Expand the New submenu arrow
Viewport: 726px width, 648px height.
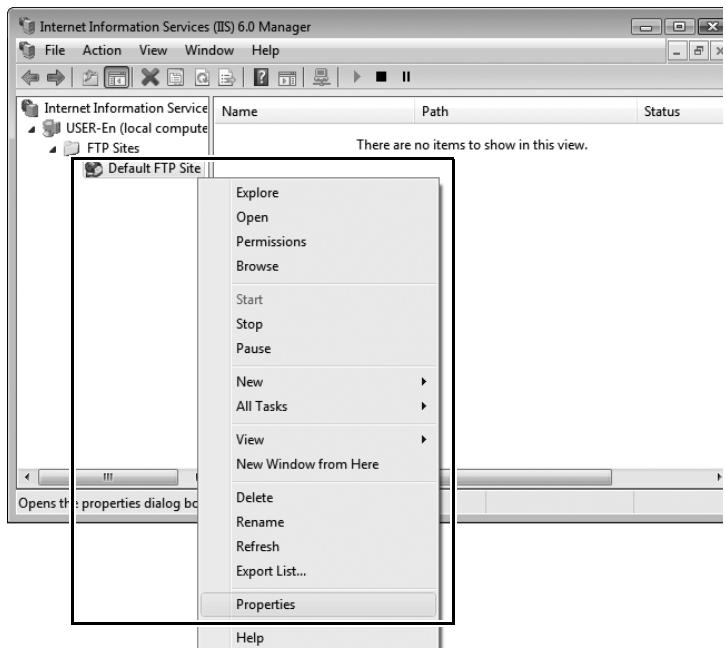click(x=424, y=381)
